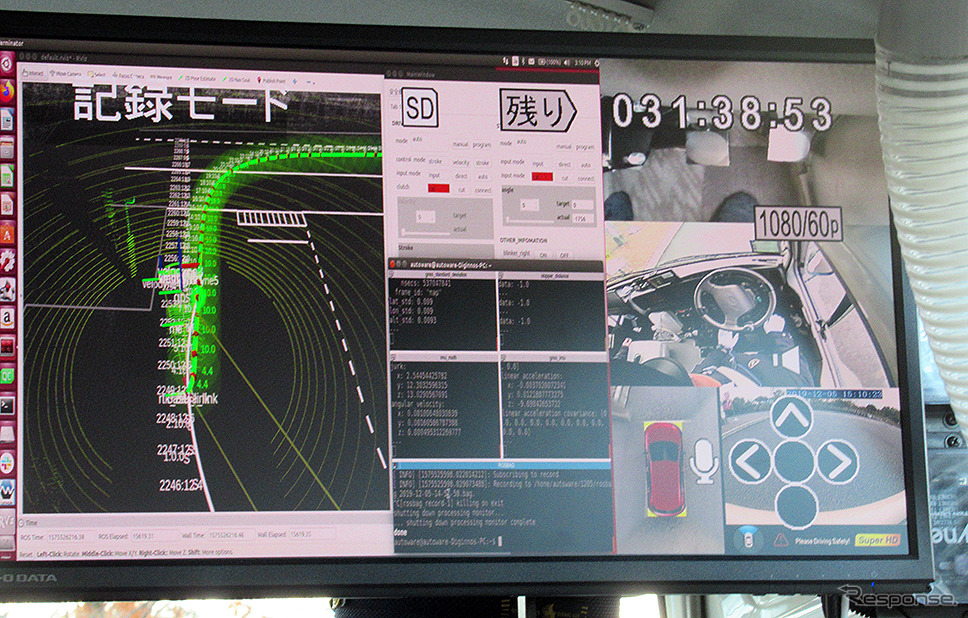This screenshot has width=968, height=618.
Task: Click the right arrow camera control
Action: [x=837, y=461]
